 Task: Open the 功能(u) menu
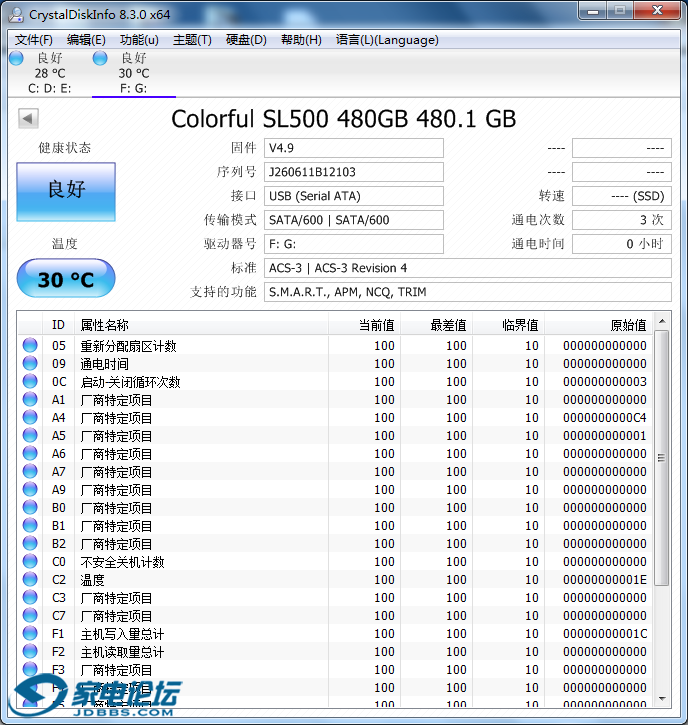click(x=139, y=40)
